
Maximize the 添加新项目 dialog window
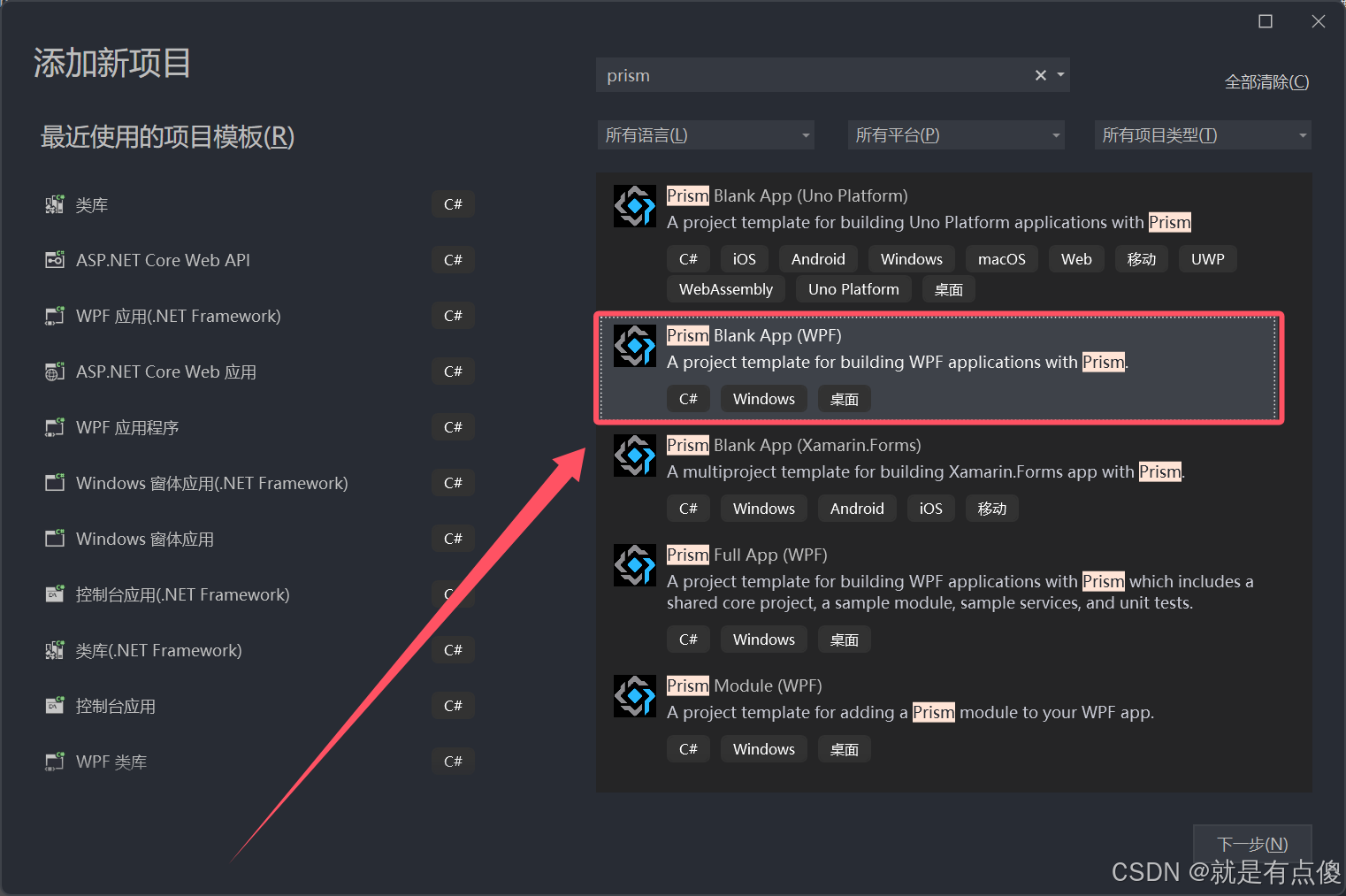click(x=1266, y=21)
